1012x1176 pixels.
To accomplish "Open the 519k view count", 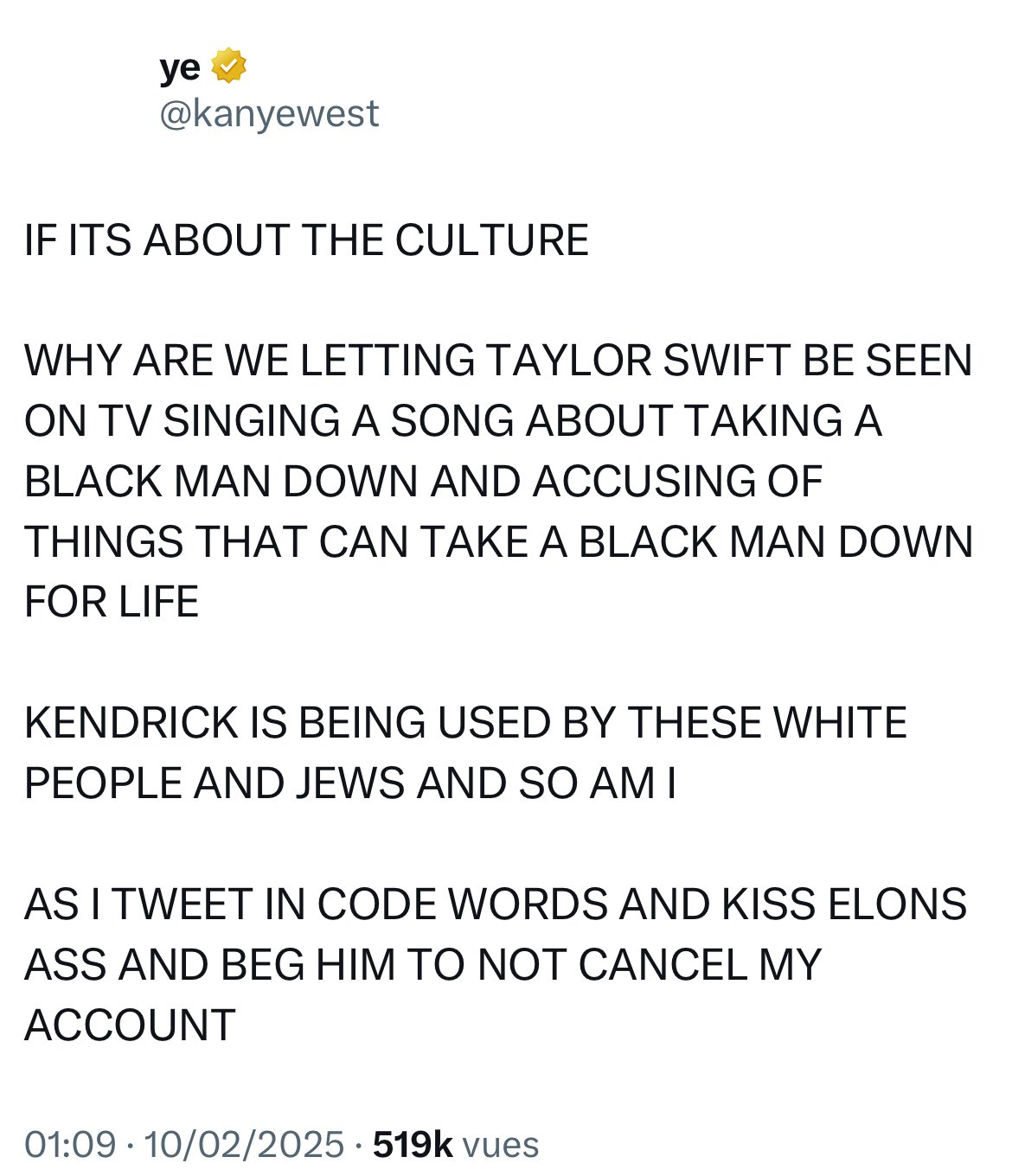I will [413, 1144].
